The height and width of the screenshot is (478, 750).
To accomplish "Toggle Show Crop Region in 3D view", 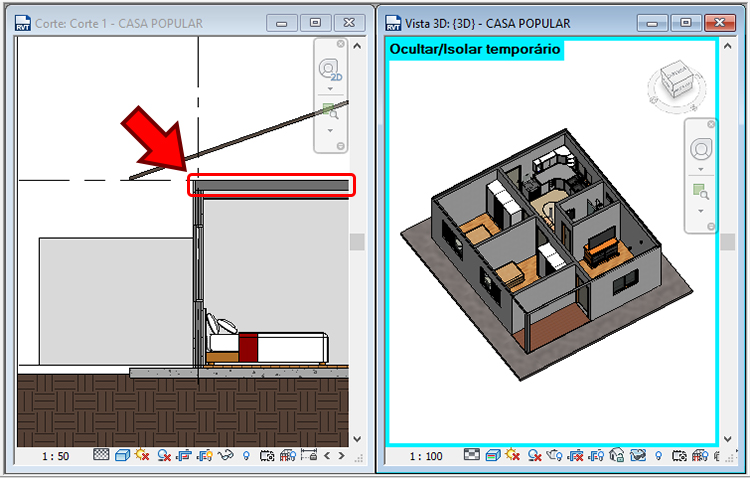I will pos(596,456).
